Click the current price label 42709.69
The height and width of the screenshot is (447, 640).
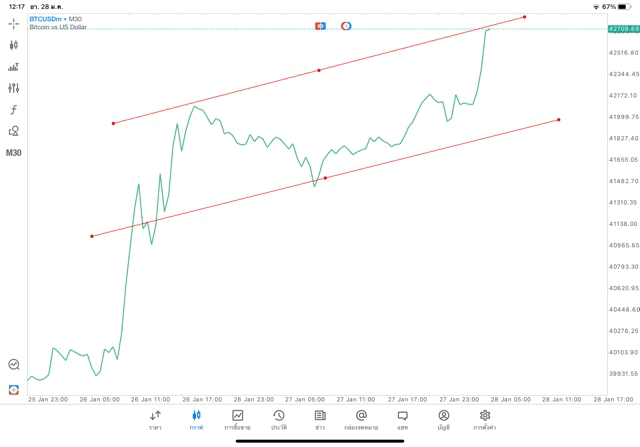coord(622,29)
